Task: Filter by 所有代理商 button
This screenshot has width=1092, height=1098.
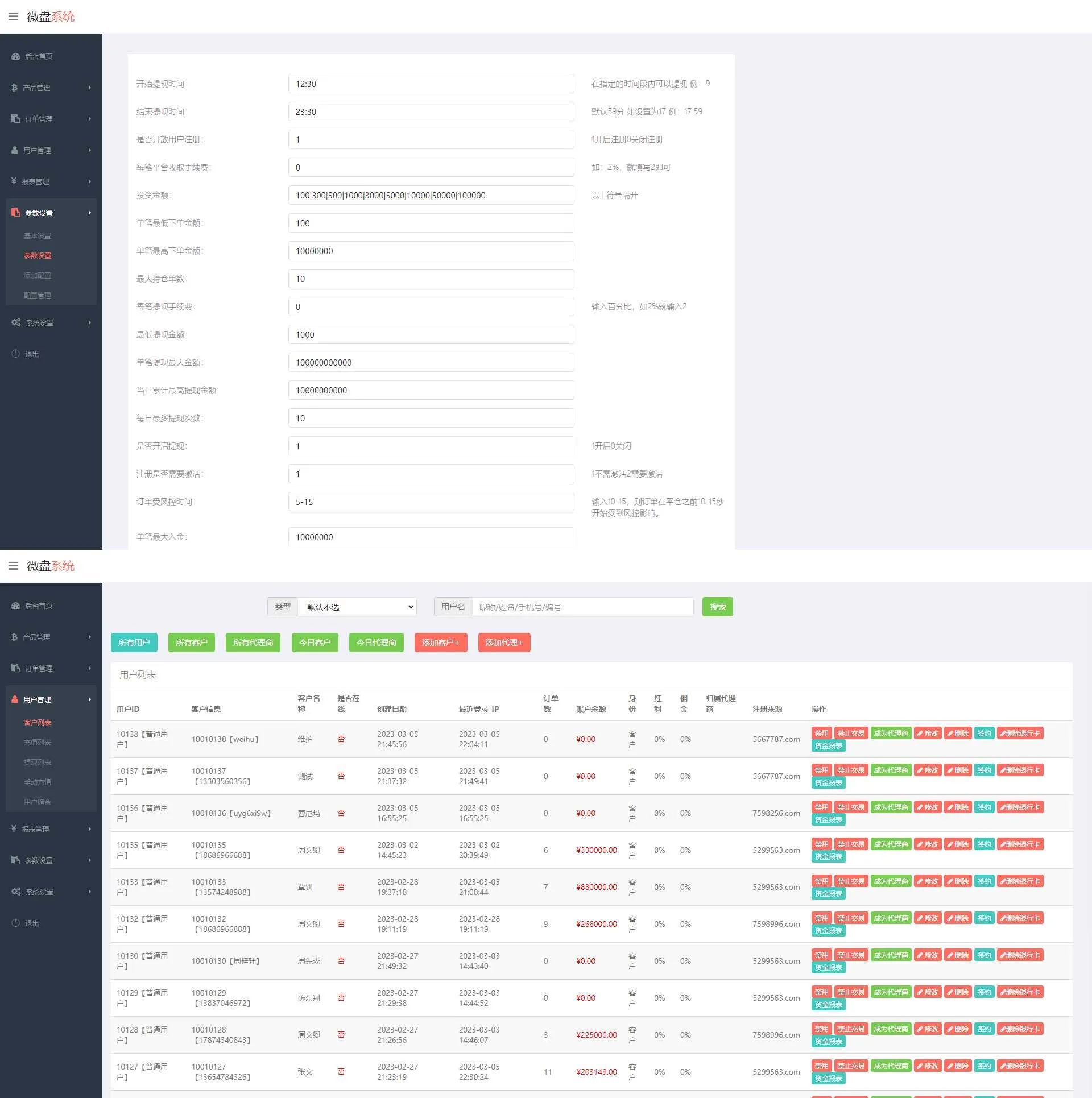Action: tap(253, 643)
